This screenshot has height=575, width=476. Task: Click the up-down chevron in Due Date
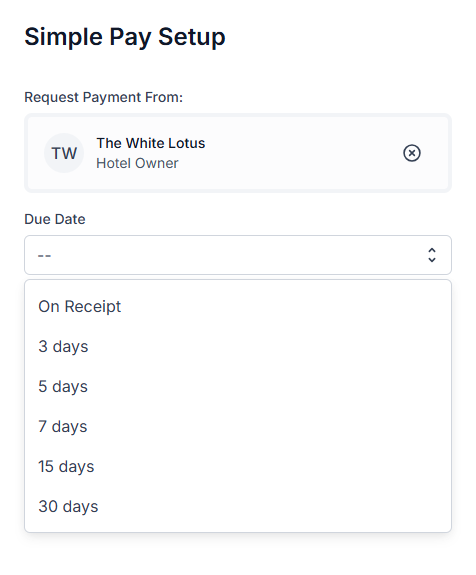point(432,255)
